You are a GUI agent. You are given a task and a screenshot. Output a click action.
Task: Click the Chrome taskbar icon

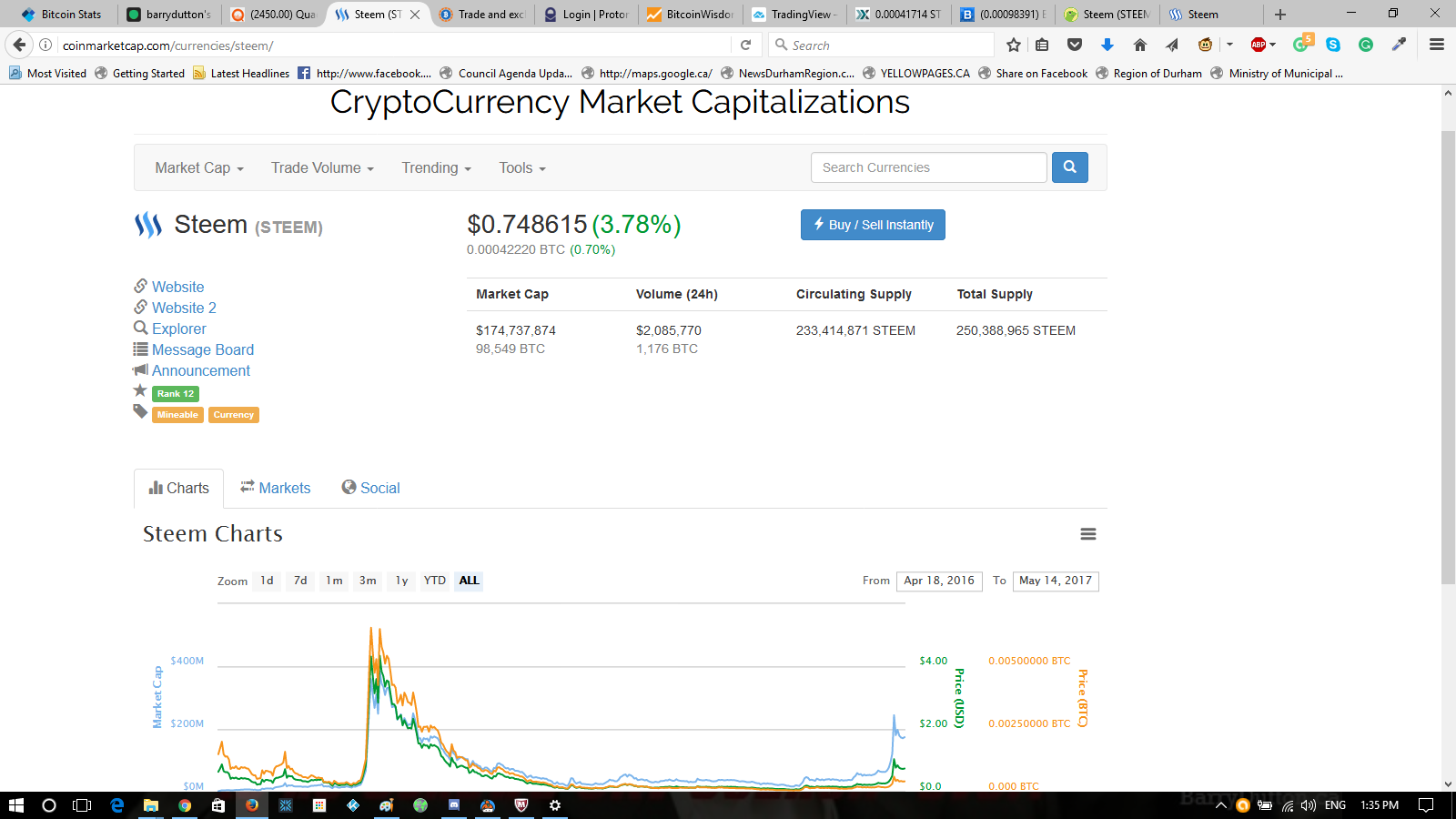(x=185, y=805)
